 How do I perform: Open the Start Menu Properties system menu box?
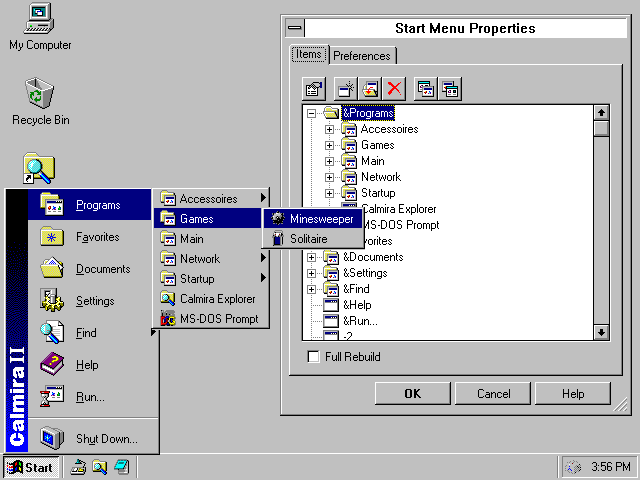[x=295, y=28]
